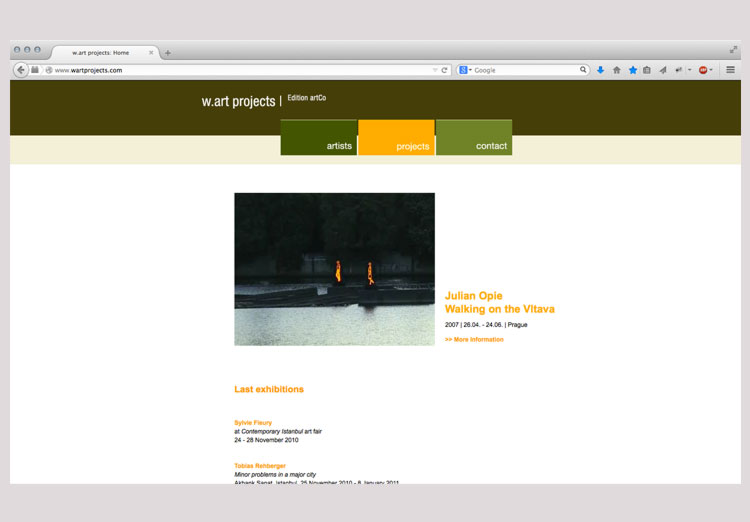Close the w.art projects tab

pyautogui.click(x=151, y=53)
